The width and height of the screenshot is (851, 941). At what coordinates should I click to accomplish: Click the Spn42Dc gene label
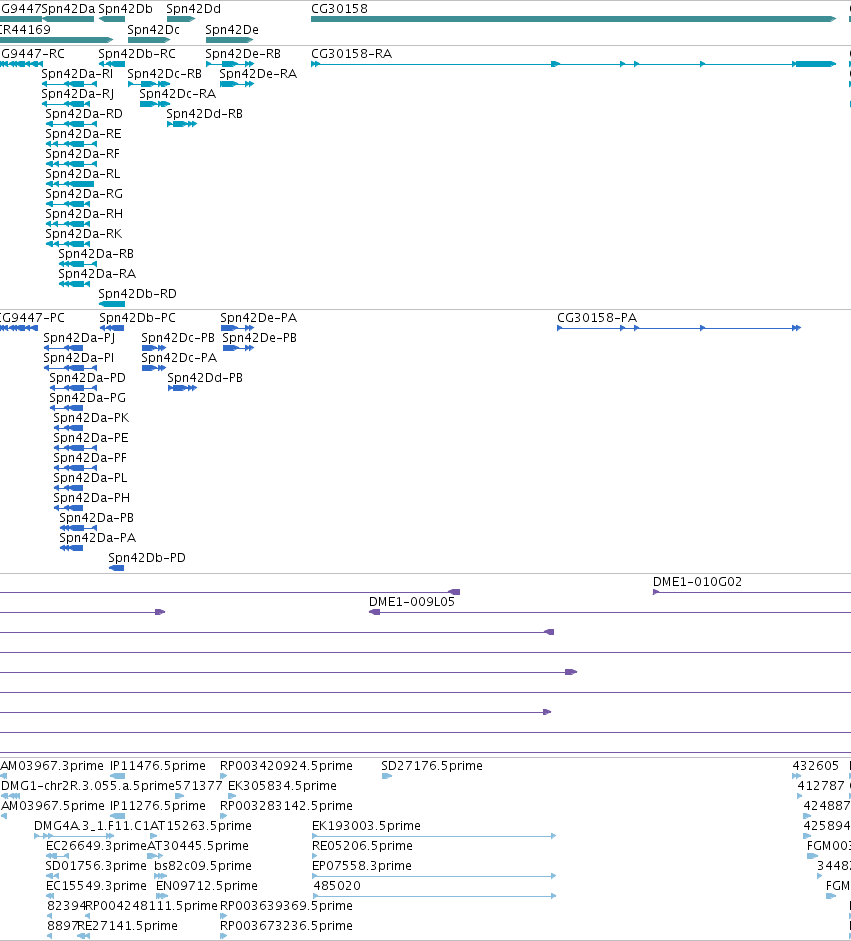(154, 29)
